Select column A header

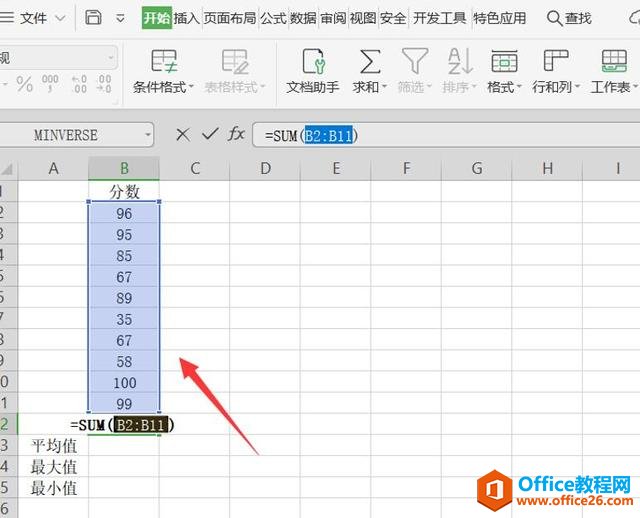tap(53, 168)
